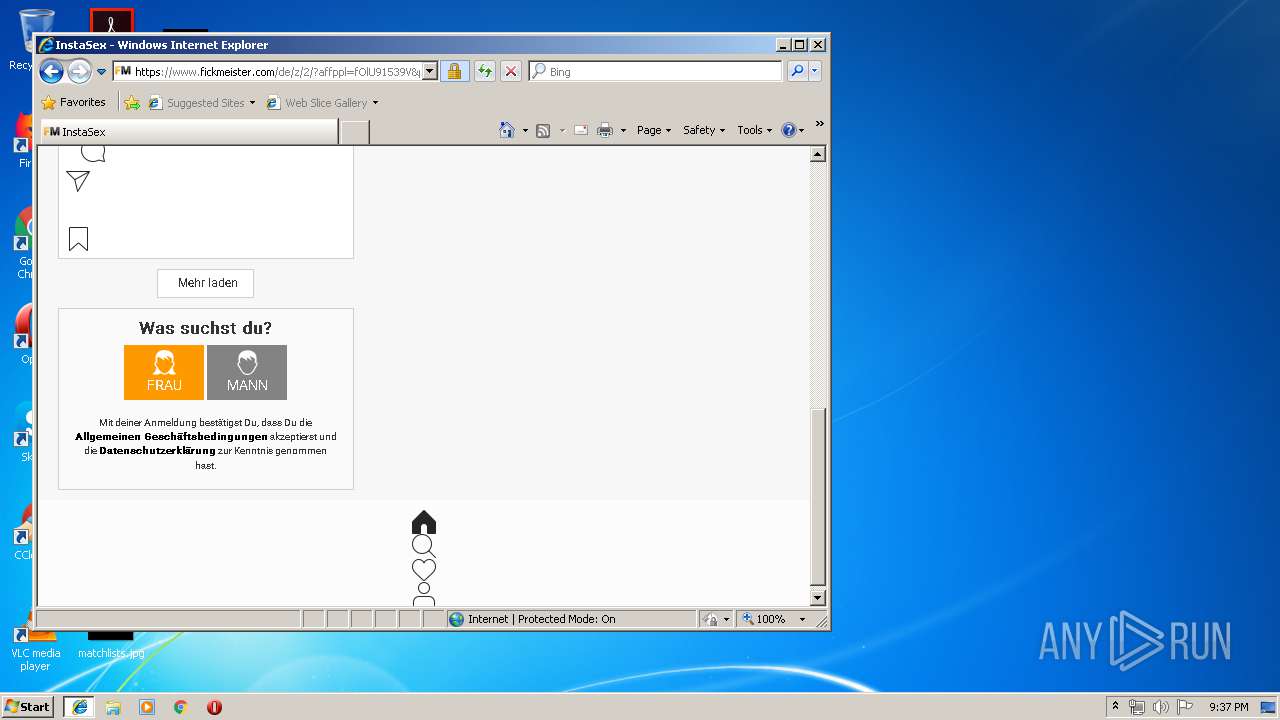Click the page's magnifier search icon
The height and width of the screenshot is (720, 1280).
[424, 546]
